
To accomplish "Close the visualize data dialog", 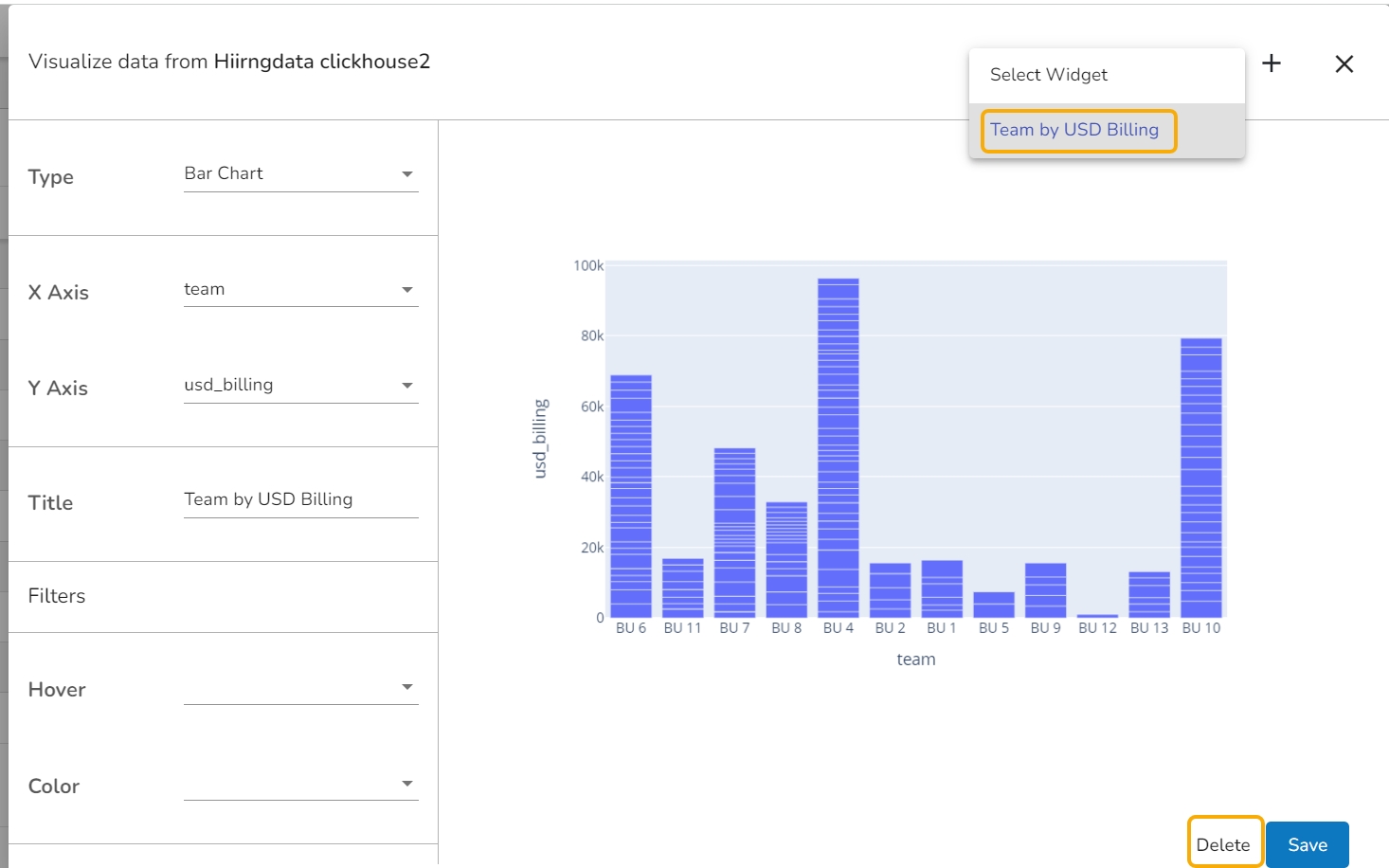I will pos(1344,63).
